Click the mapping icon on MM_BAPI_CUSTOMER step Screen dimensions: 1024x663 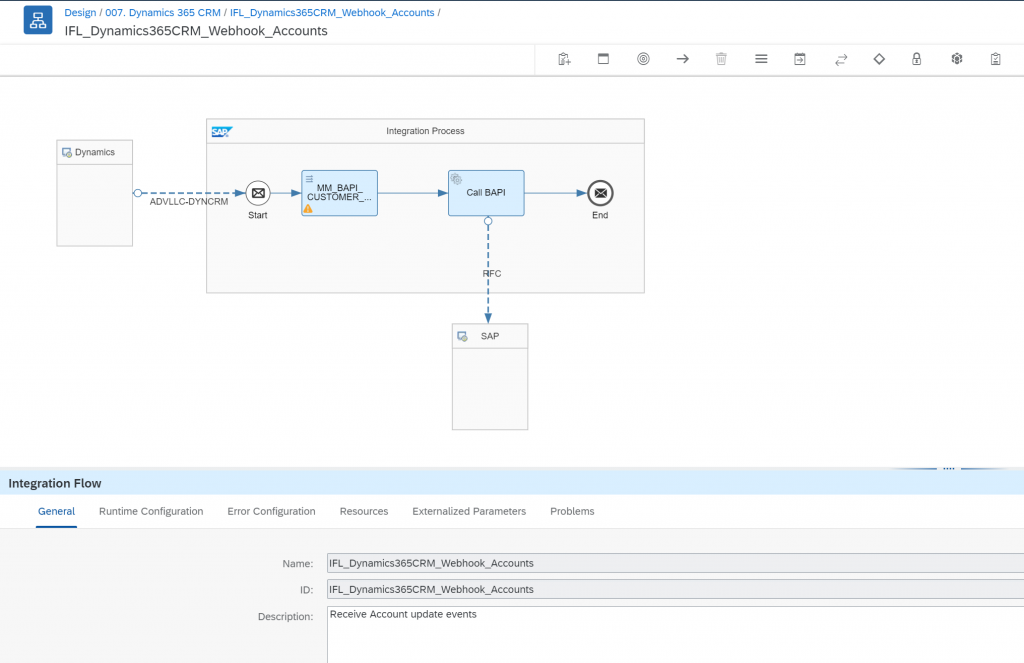(x=310, y=178)
